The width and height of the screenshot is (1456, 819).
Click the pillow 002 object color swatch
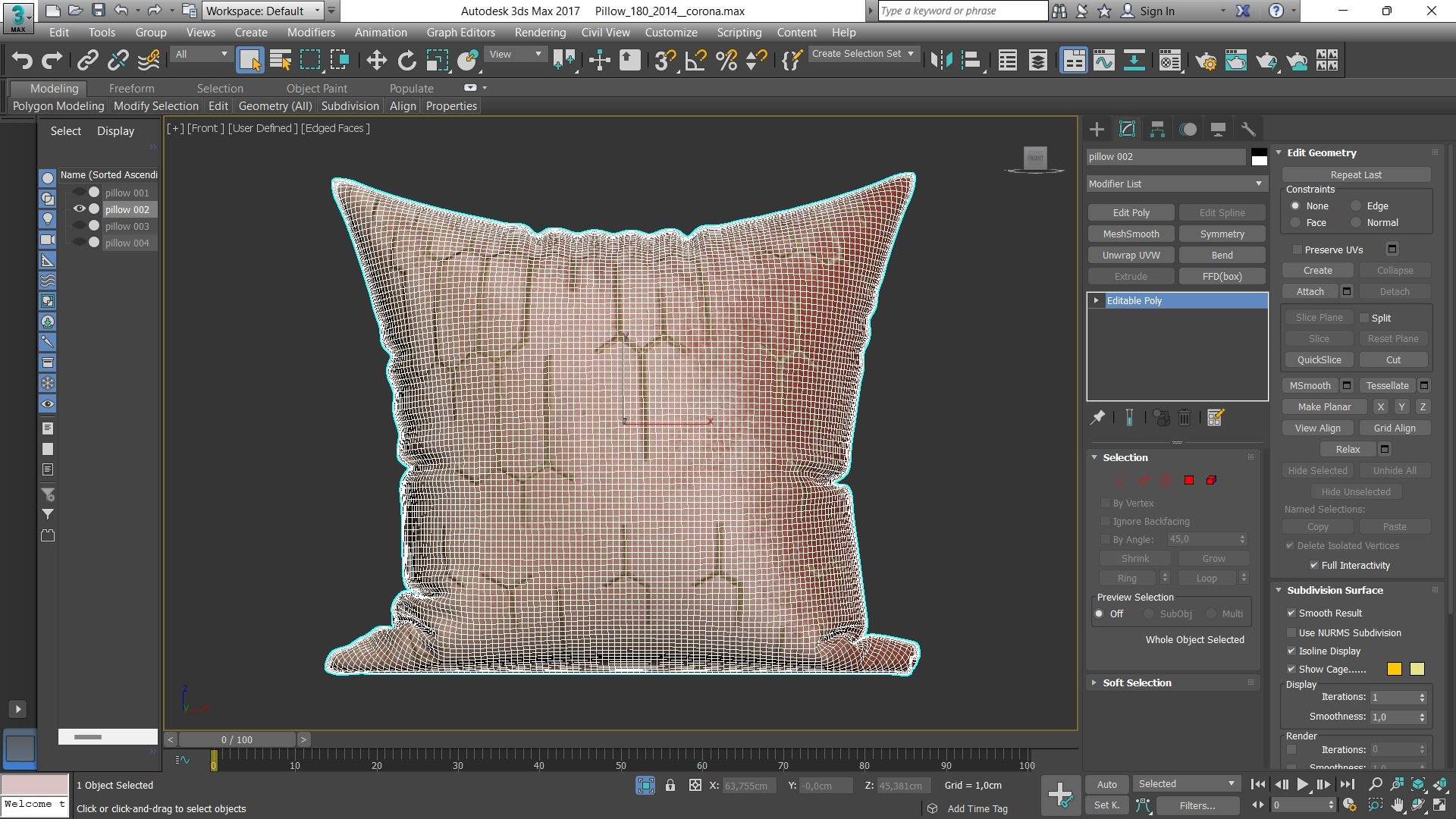tap(1259, 157)
